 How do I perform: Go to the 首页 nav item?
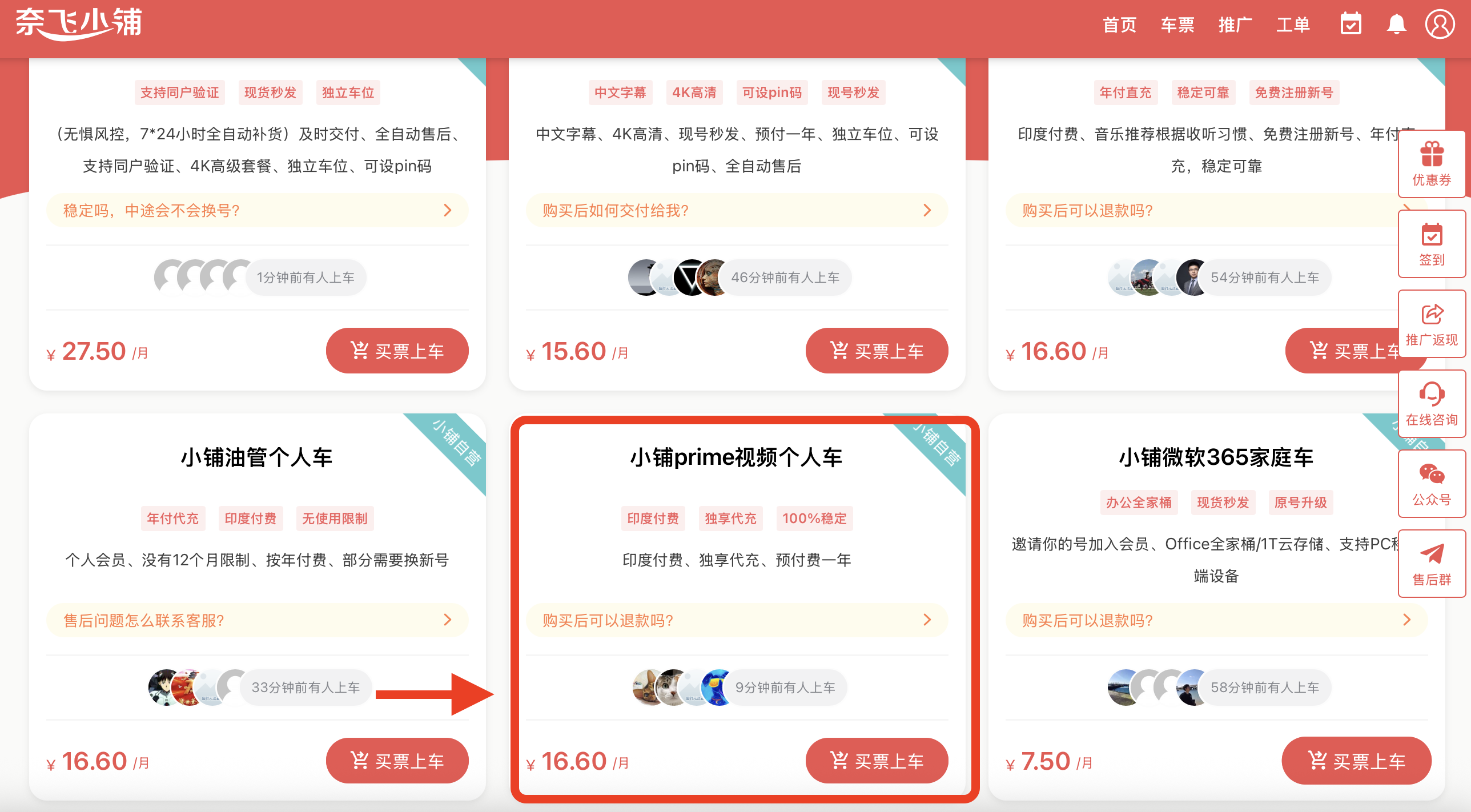tap(1119, 25)
